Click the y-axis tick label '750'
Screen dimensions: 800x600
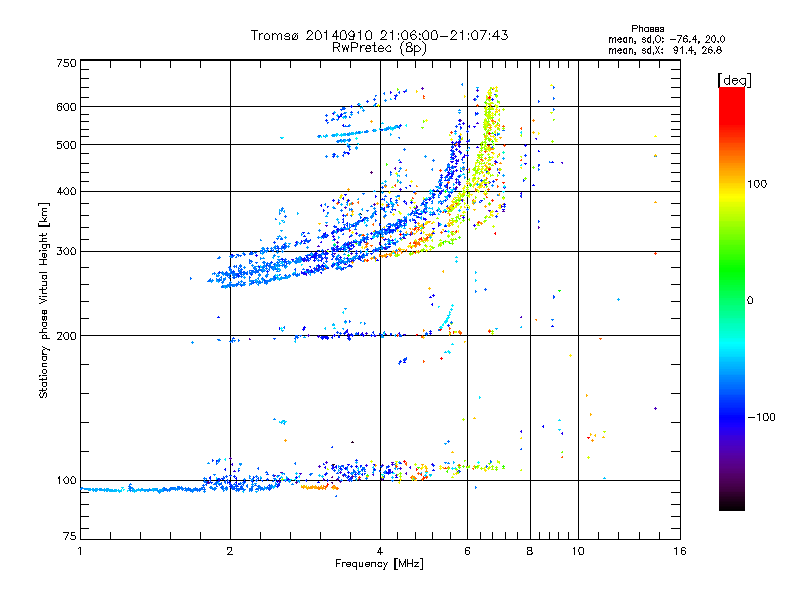click(66, 63)
